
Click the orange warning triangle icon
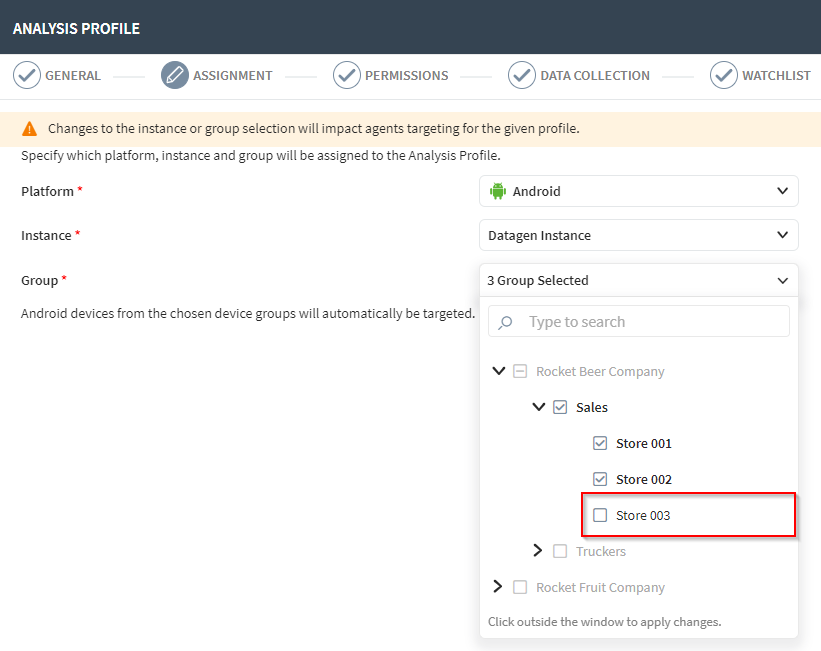coord(29,129)
